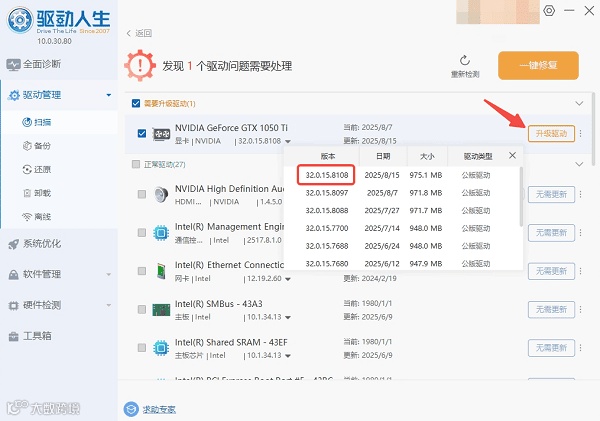Open more options for Intel Ethernet row

coord(580,271)
